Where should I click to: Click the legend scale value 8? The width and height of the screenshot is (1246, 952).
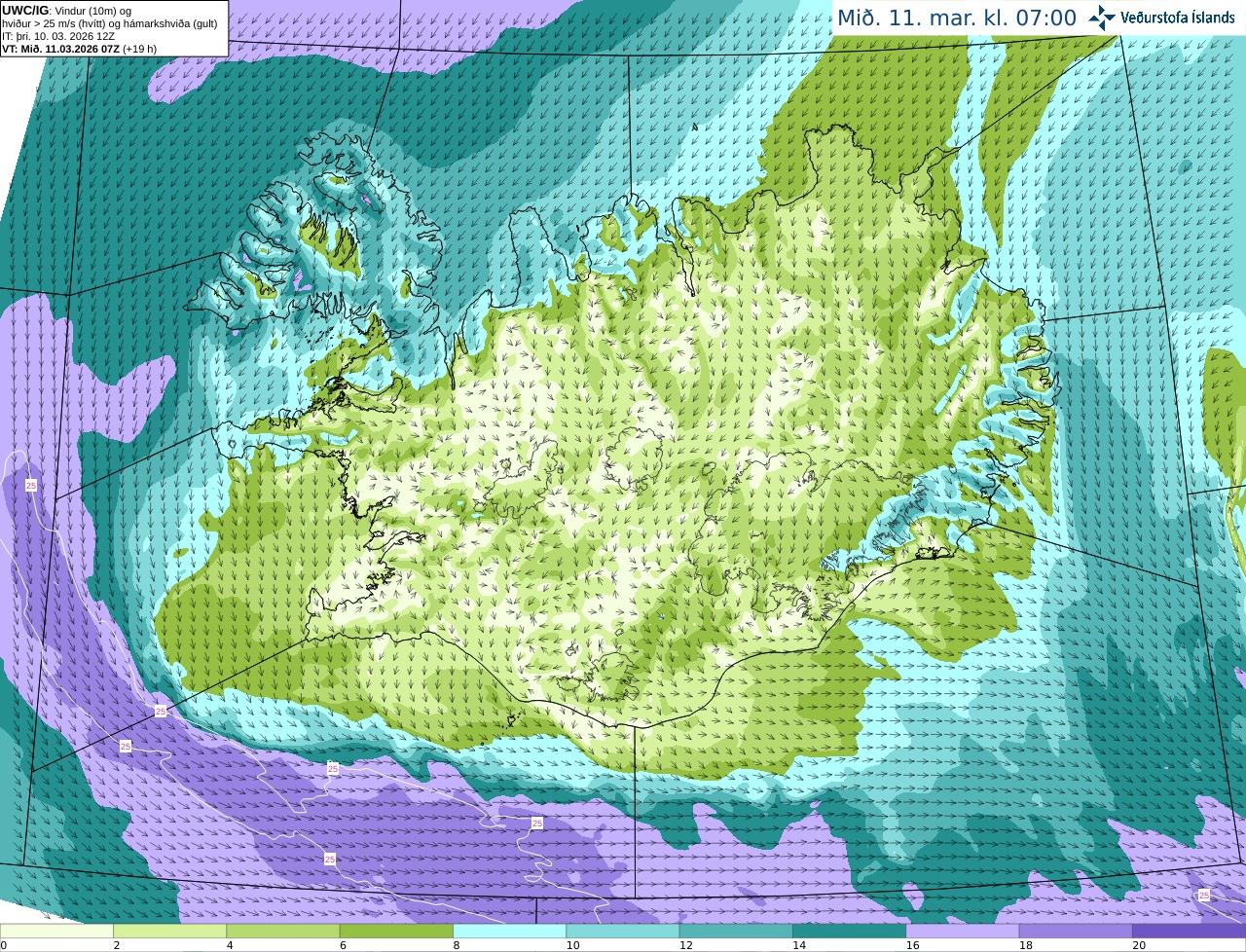(x=457, y=945)
